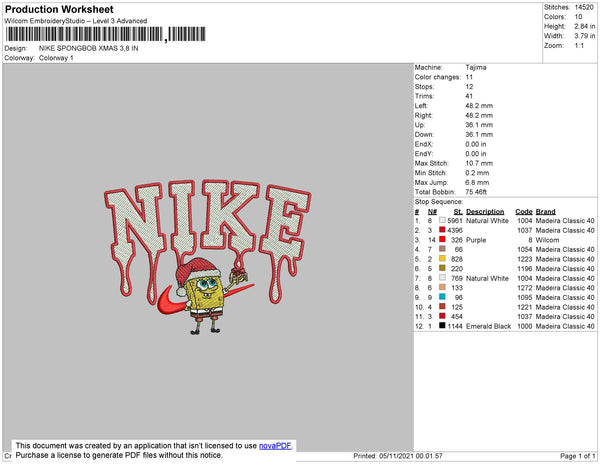Select the Max Stitch value 10.7 mm
The width and height of the screenshot is (600, 464).
point(477,163)
